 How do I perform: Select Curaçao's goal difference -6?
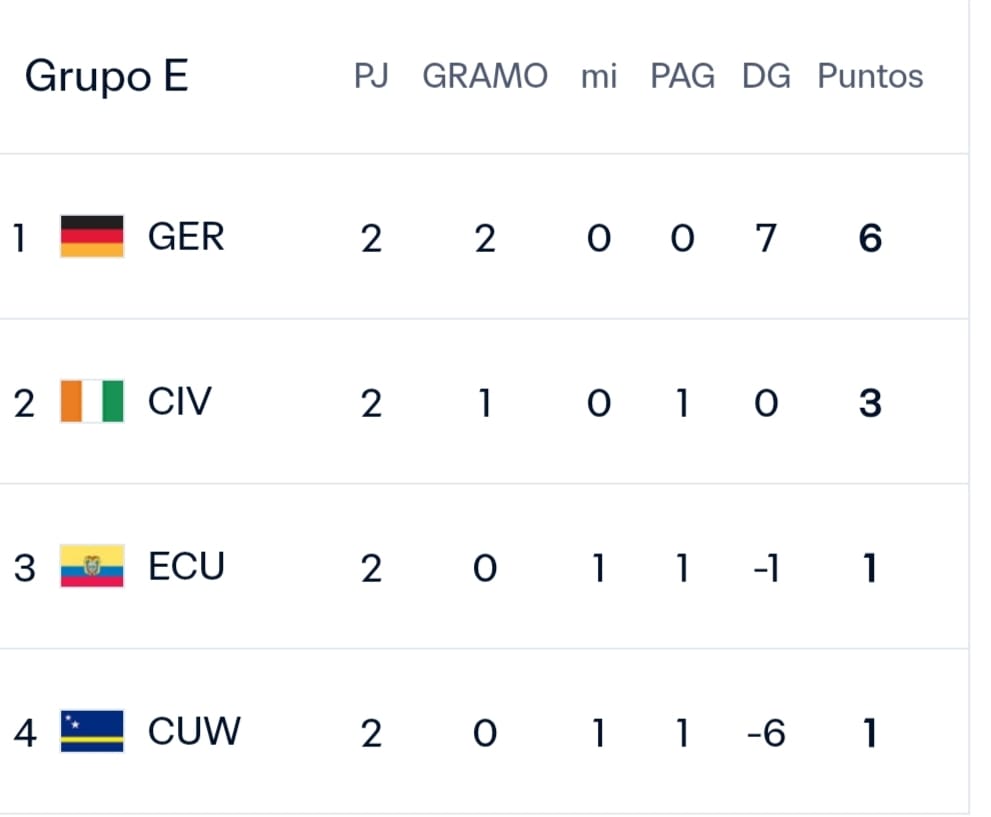[x=766, y=734]
